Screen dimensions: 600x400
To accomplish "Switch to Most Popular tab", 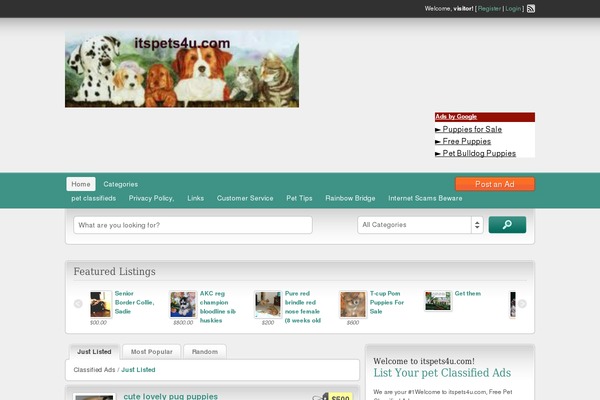I will 152,352.
